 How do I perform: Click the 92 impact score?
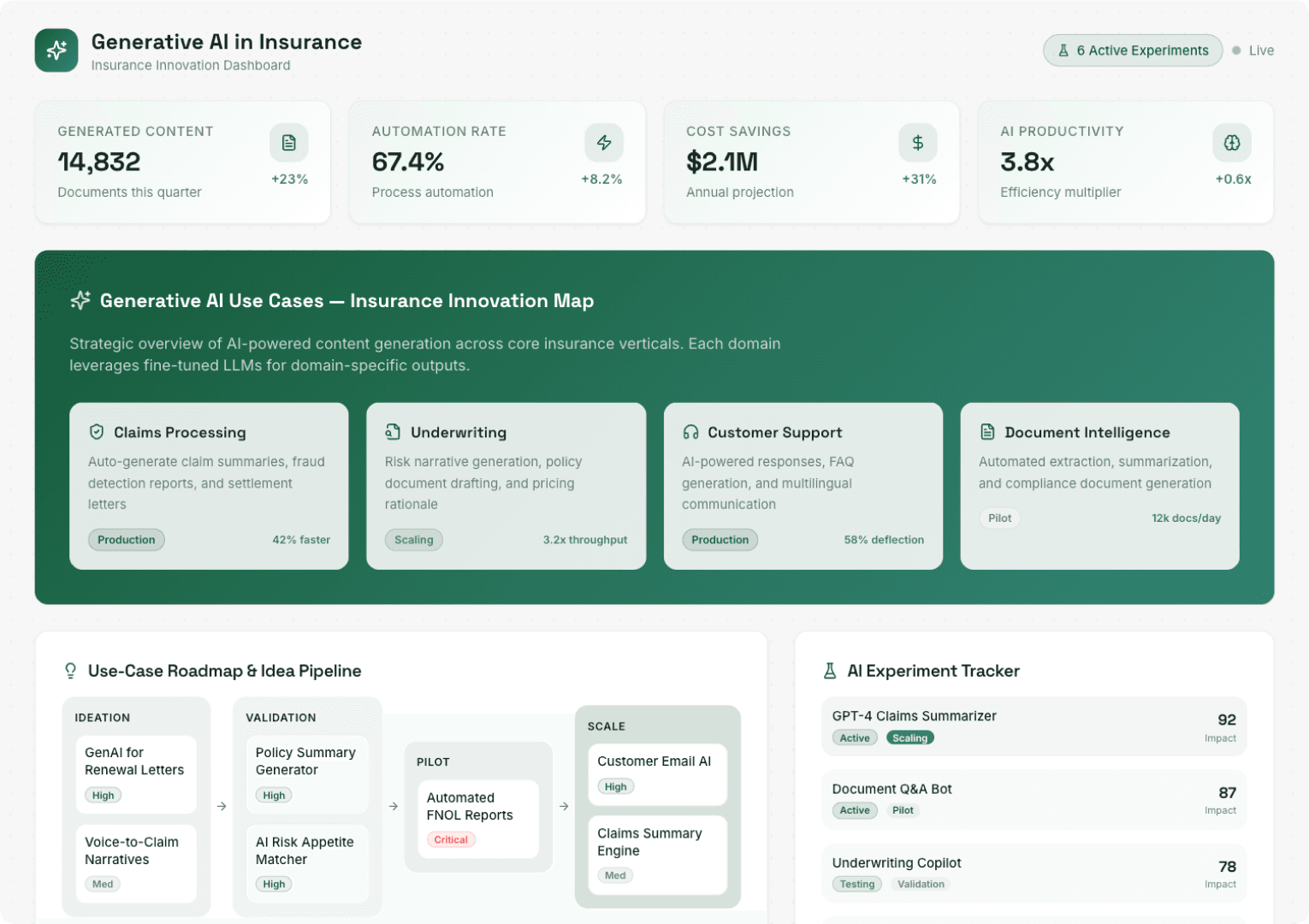point(1227,720)
